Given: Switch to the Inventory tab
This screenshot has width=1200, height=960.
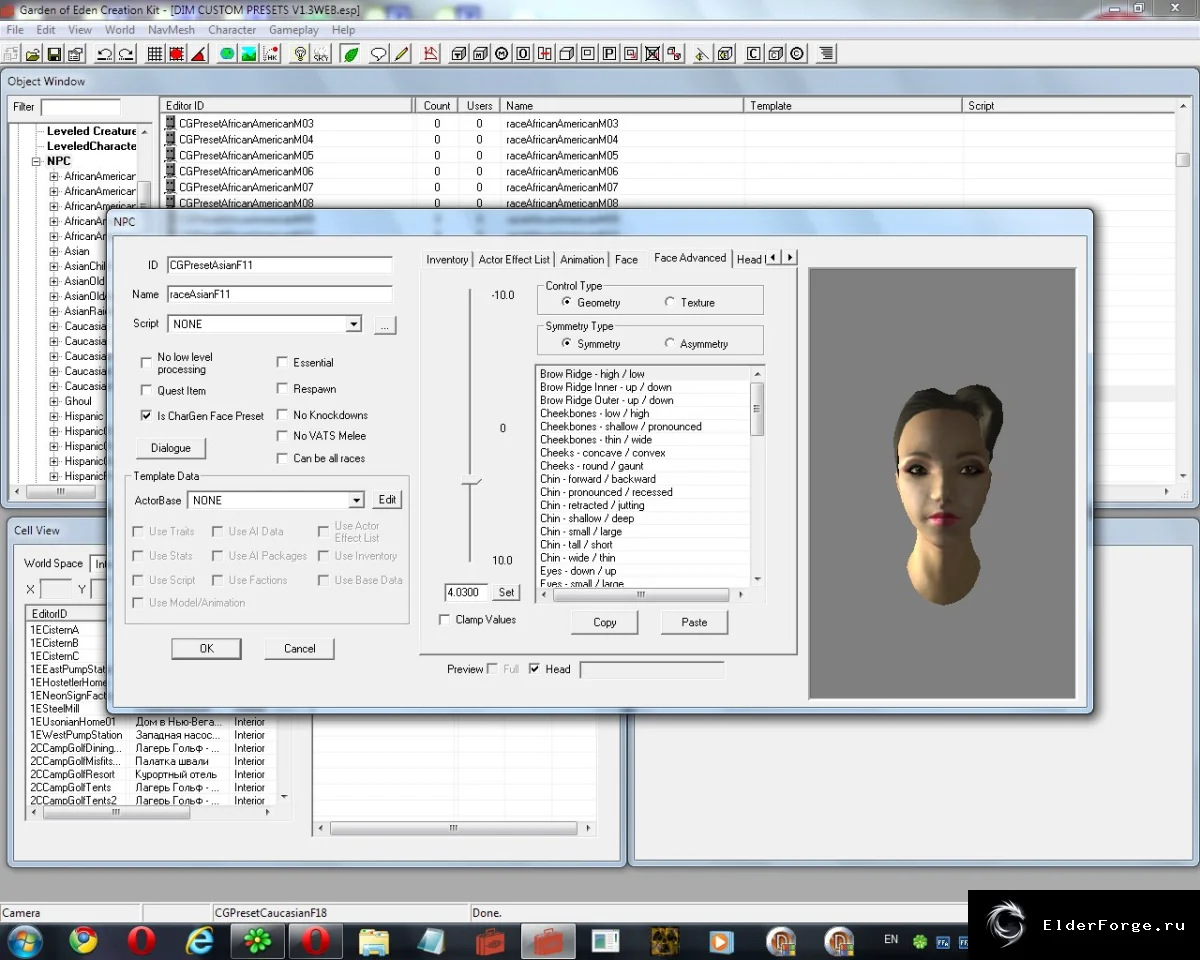Looking at the screenshot, I should point(447,259).
